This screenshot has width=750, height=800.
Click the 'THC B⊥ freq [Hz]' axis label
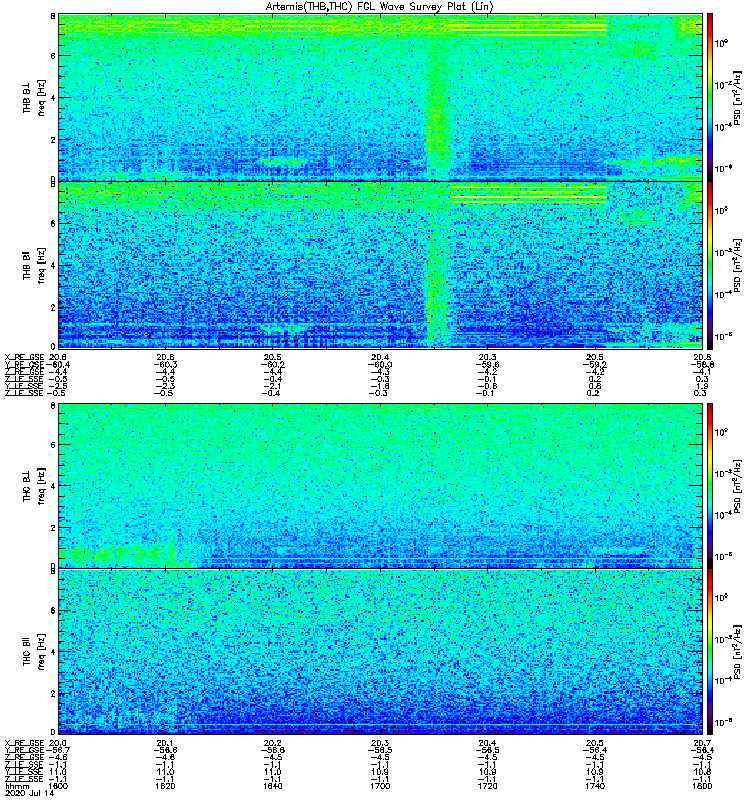coord(34,485)
